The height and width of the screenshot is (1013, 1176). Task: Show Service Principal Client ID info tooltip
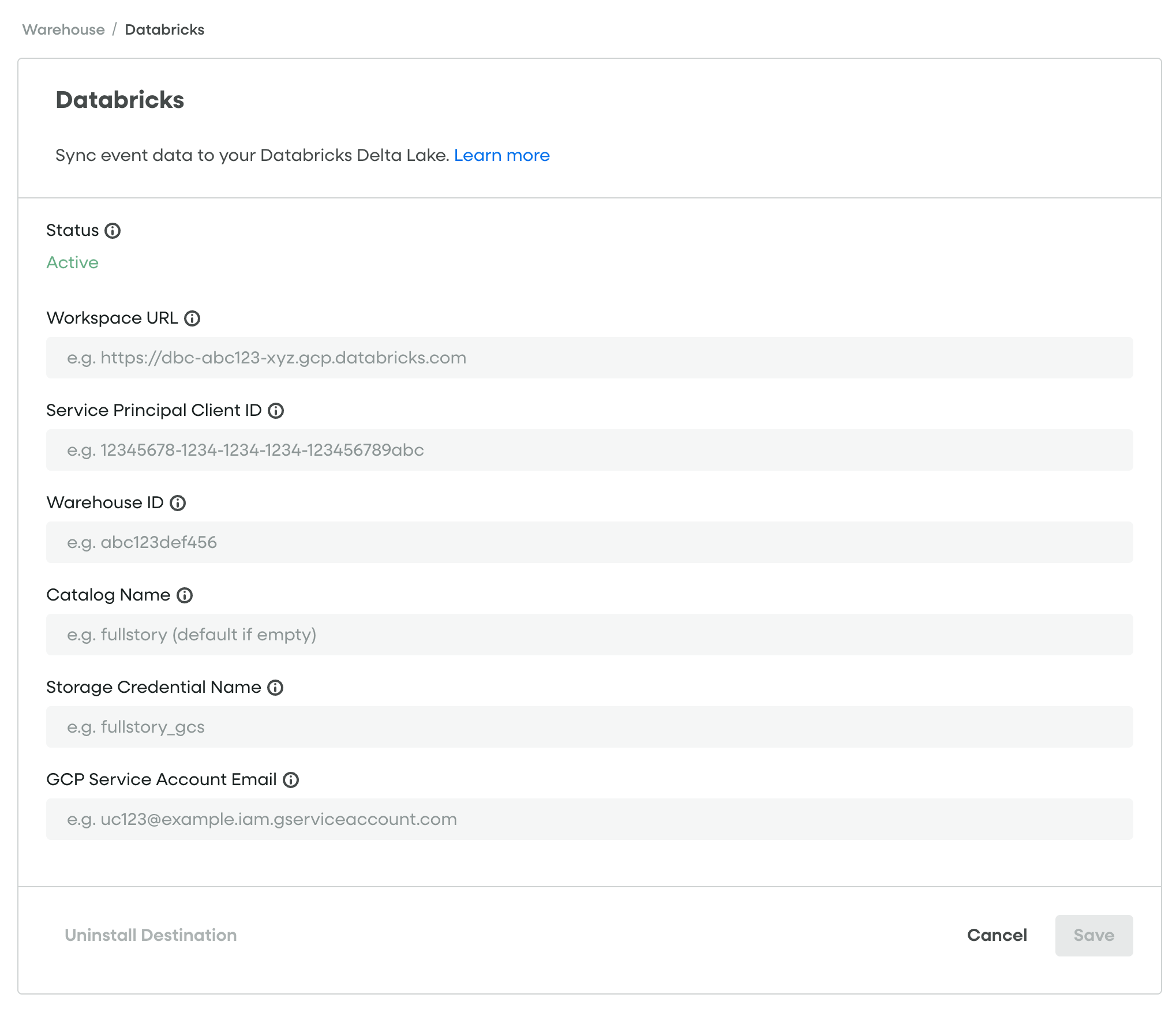click(x=276, y=411)
